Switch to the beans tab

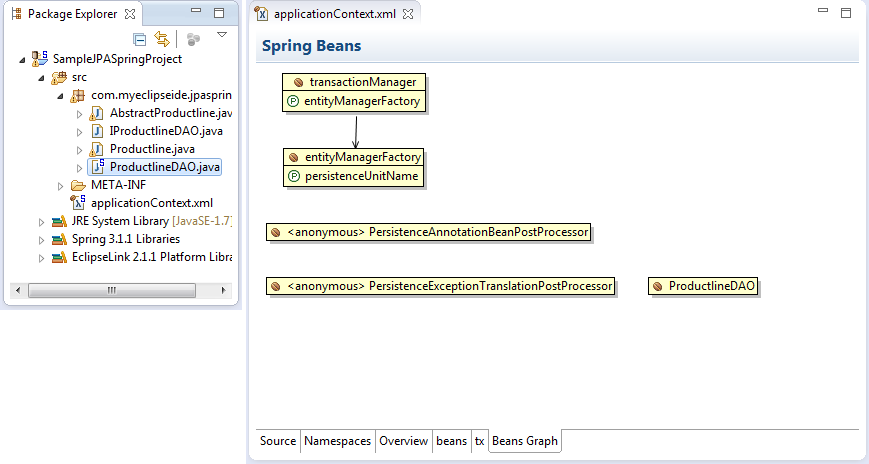point(452,441)
